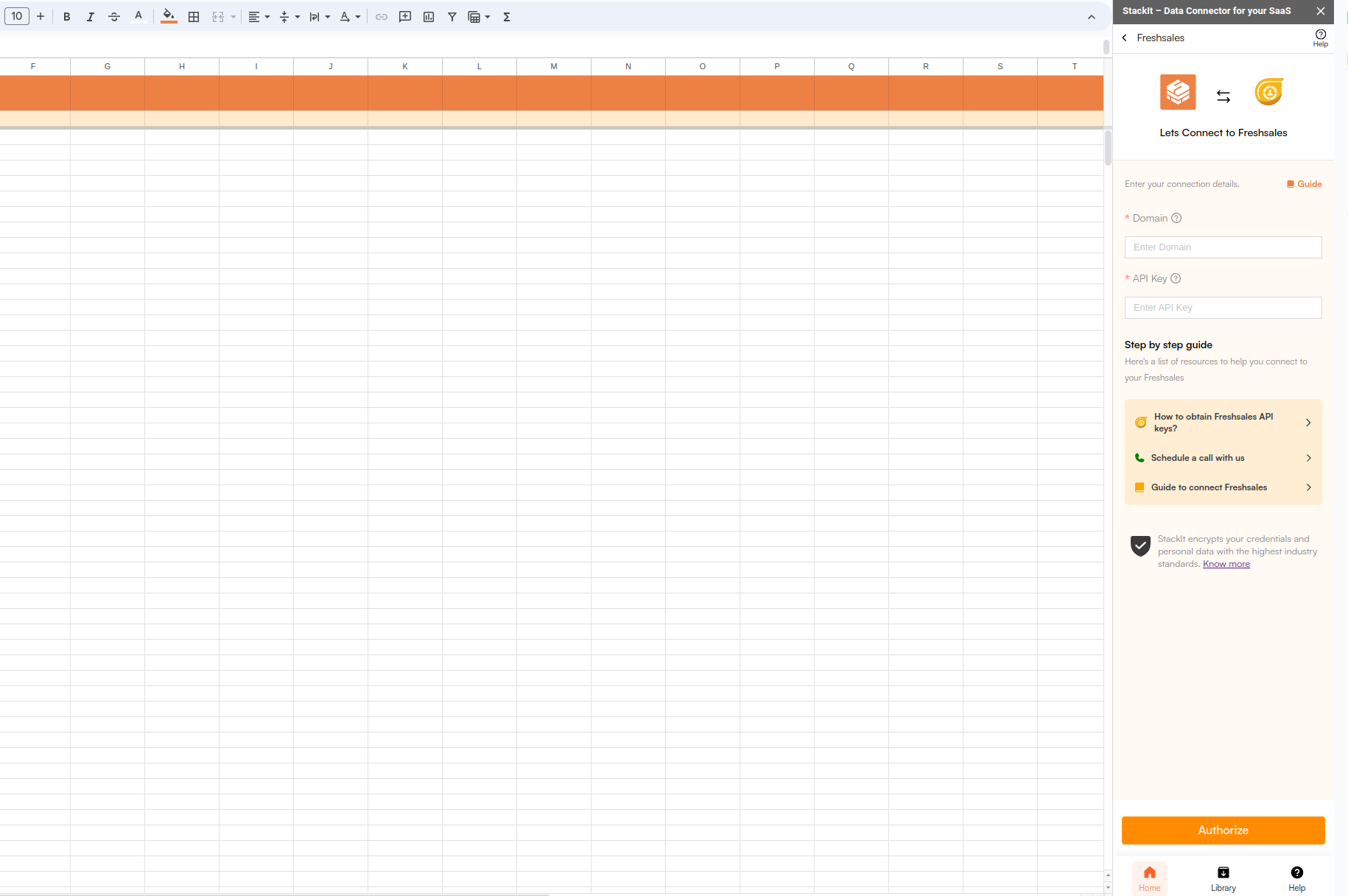
Task: Apply strikethrough formatting
Action: [x=114, y=17]
